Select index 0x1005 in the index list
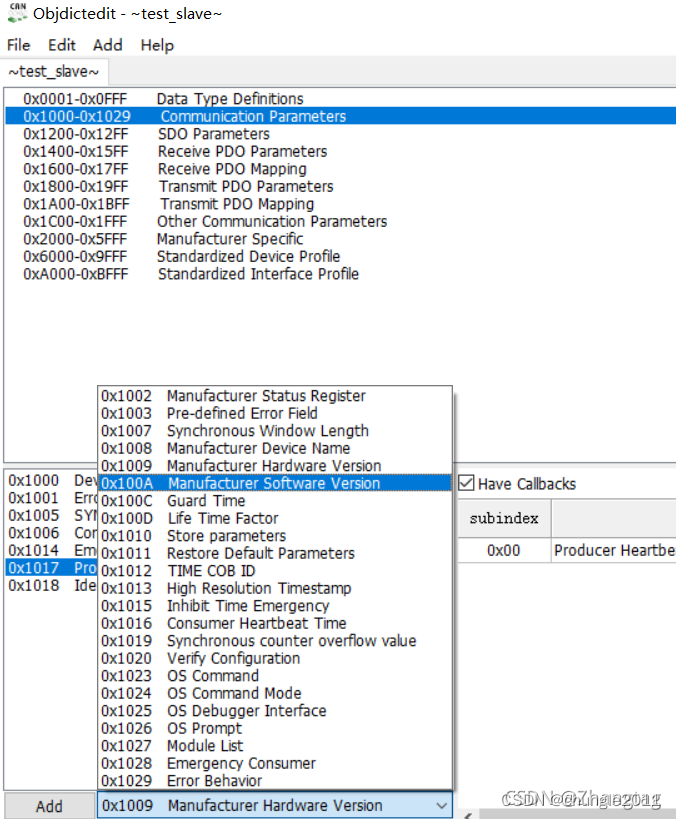 (51, 516)
